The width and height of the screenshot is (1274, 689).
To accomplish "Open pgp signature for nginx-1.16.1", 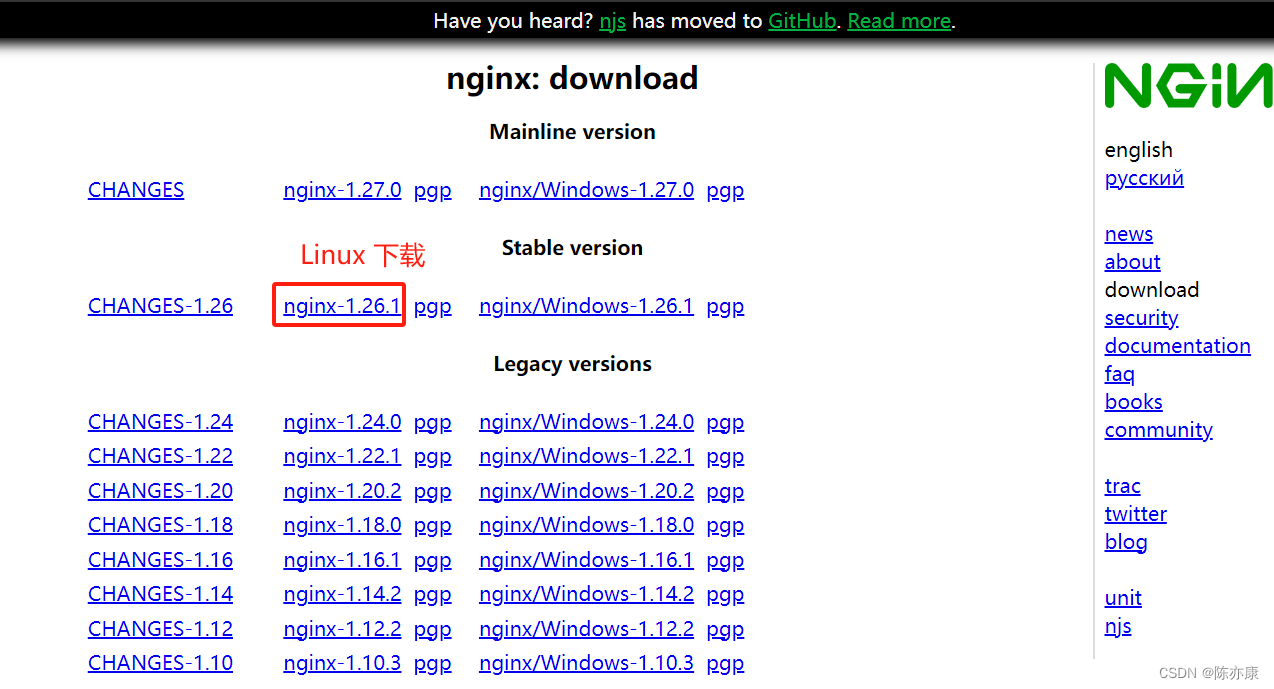I will [x=433, y=561].
